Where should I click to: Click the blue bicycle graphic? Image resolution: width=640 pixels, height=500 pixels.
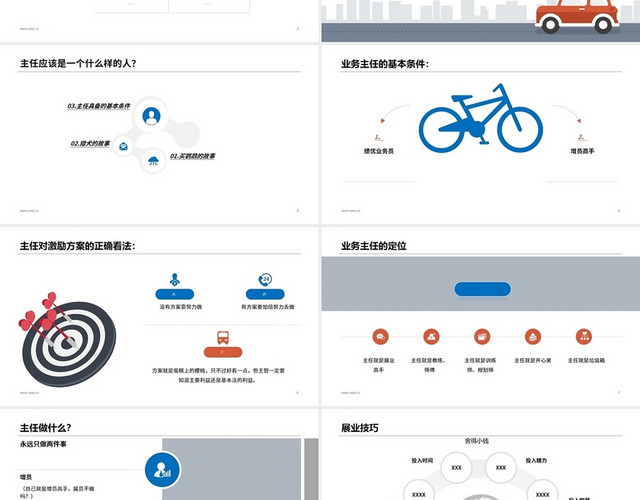coord(481,118)
